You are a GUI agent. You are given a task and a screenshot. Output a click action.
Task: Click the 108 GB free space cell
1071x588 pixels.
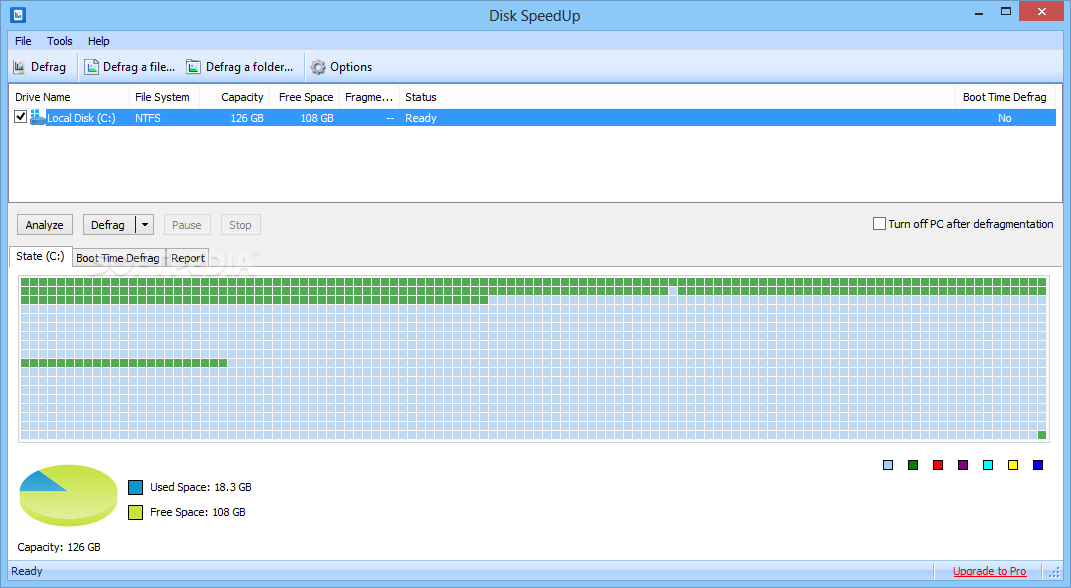point(317,118)
